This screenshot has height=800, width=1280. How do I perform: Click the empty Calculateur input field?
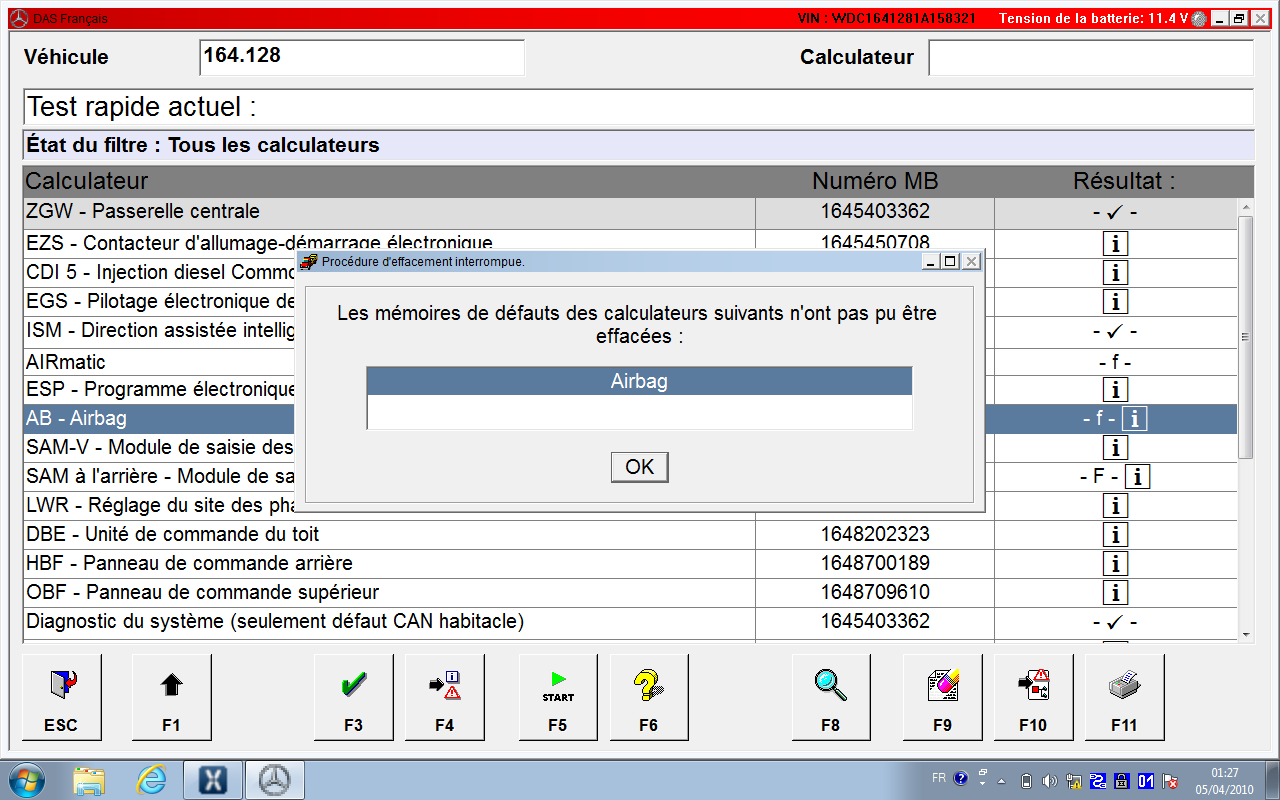click(x=1091, y=57)
